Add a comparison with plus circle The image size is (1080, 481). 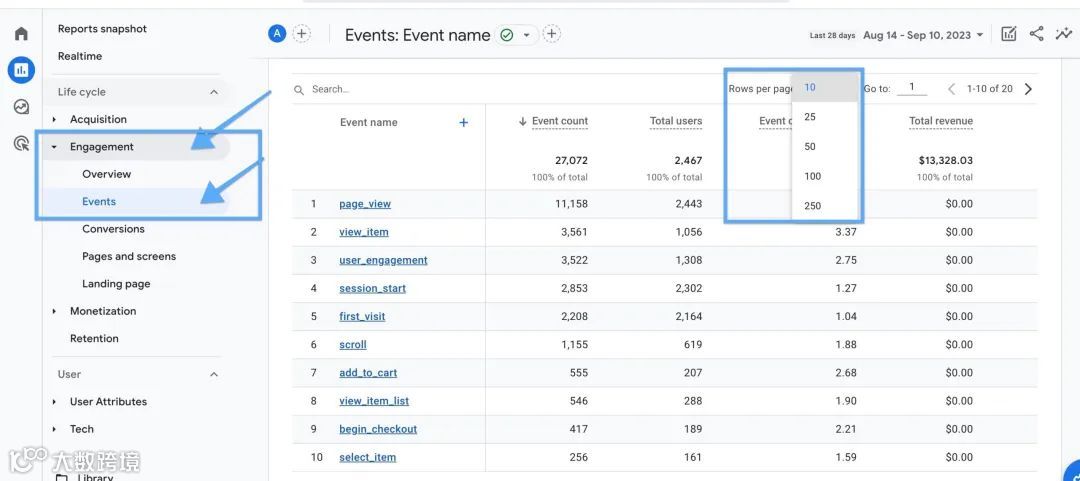coord(302,33)
